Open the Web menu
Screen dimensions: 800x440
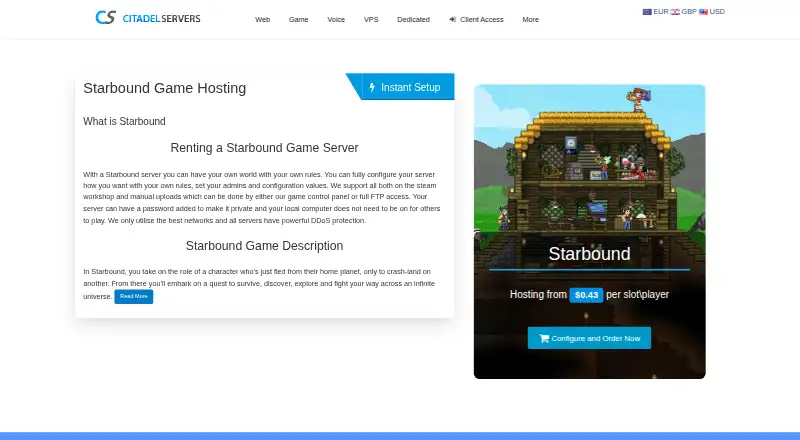pos(262,19)
